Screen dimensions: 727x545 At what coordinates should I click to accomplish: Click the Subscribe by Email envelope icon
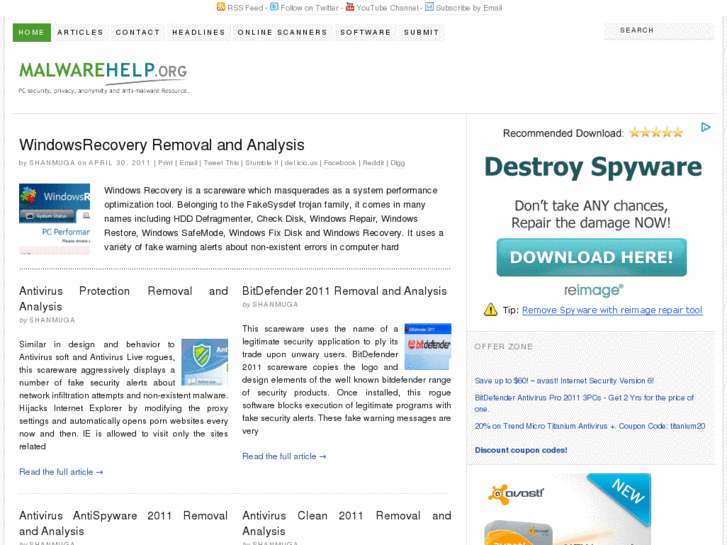429,7
